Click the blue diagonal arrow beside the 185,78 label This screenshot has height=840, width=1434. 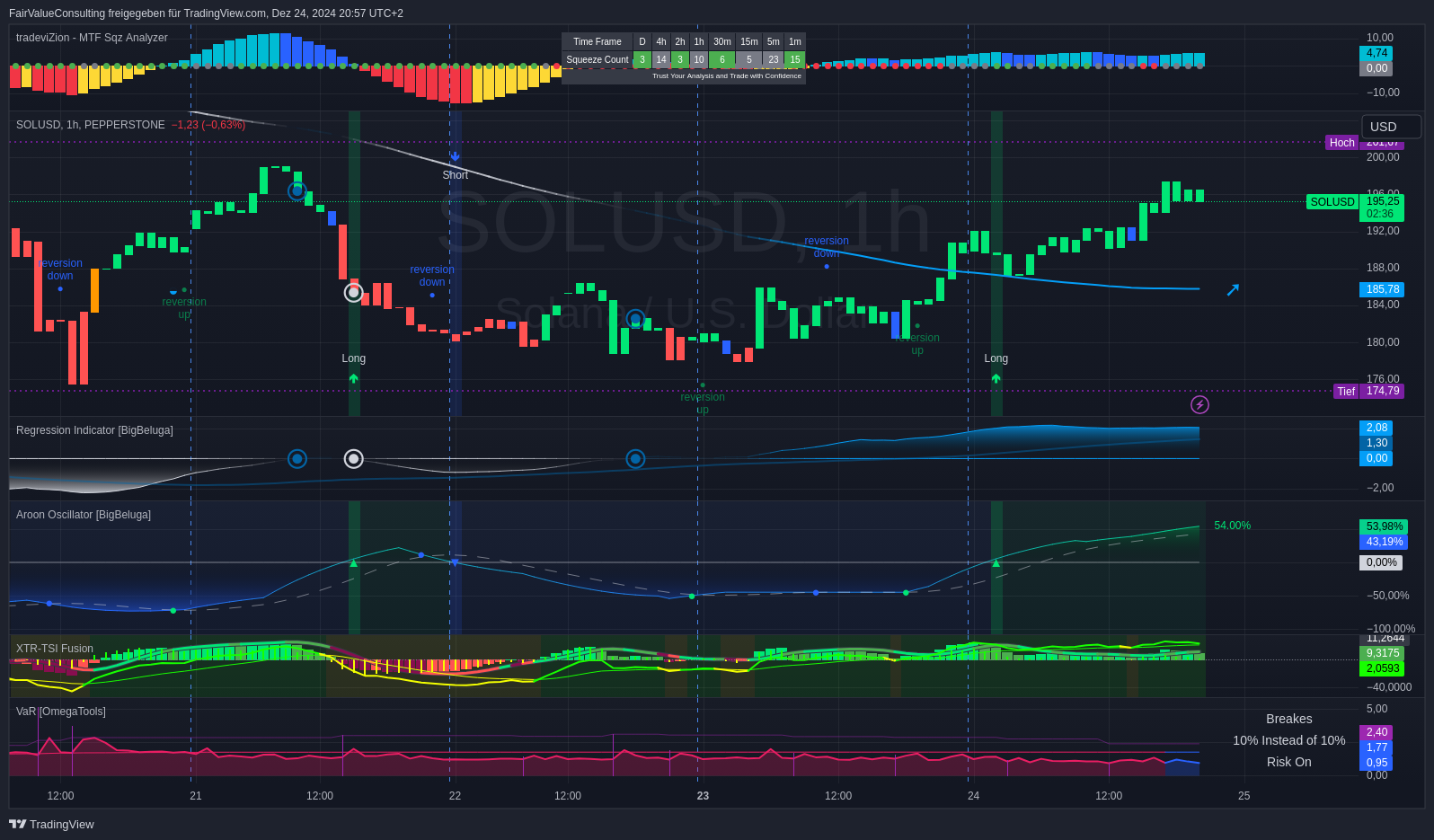coord(1233,289)
